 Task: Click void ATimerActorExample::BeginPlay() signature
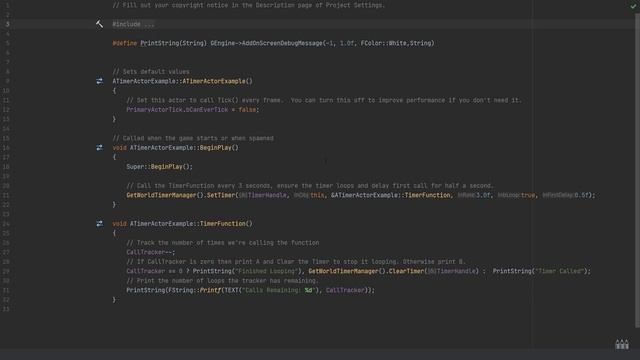tap(176, 148)
